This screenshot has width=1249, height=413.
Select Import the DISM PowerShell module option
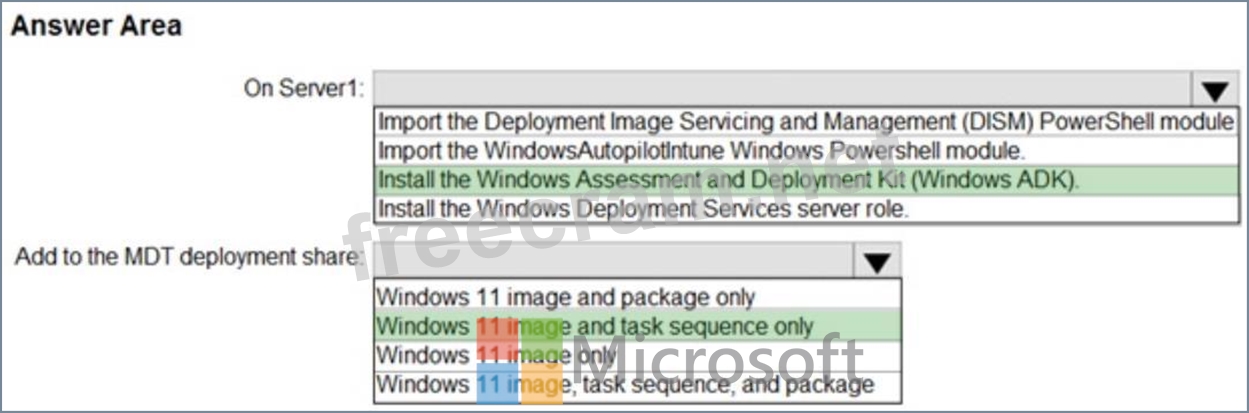[x=805, y=122]
